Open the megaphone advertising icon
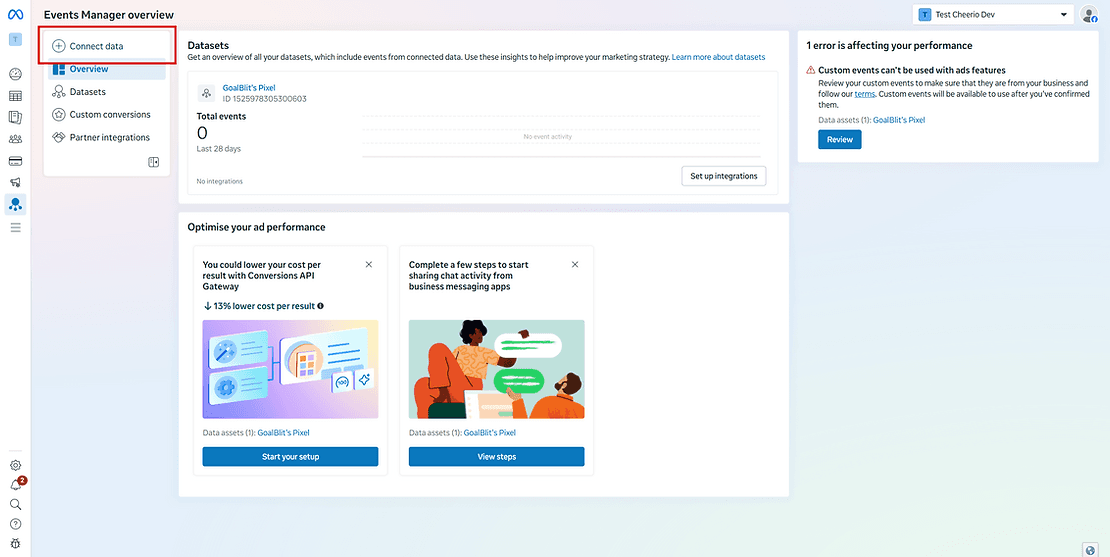 click(15, 183)
